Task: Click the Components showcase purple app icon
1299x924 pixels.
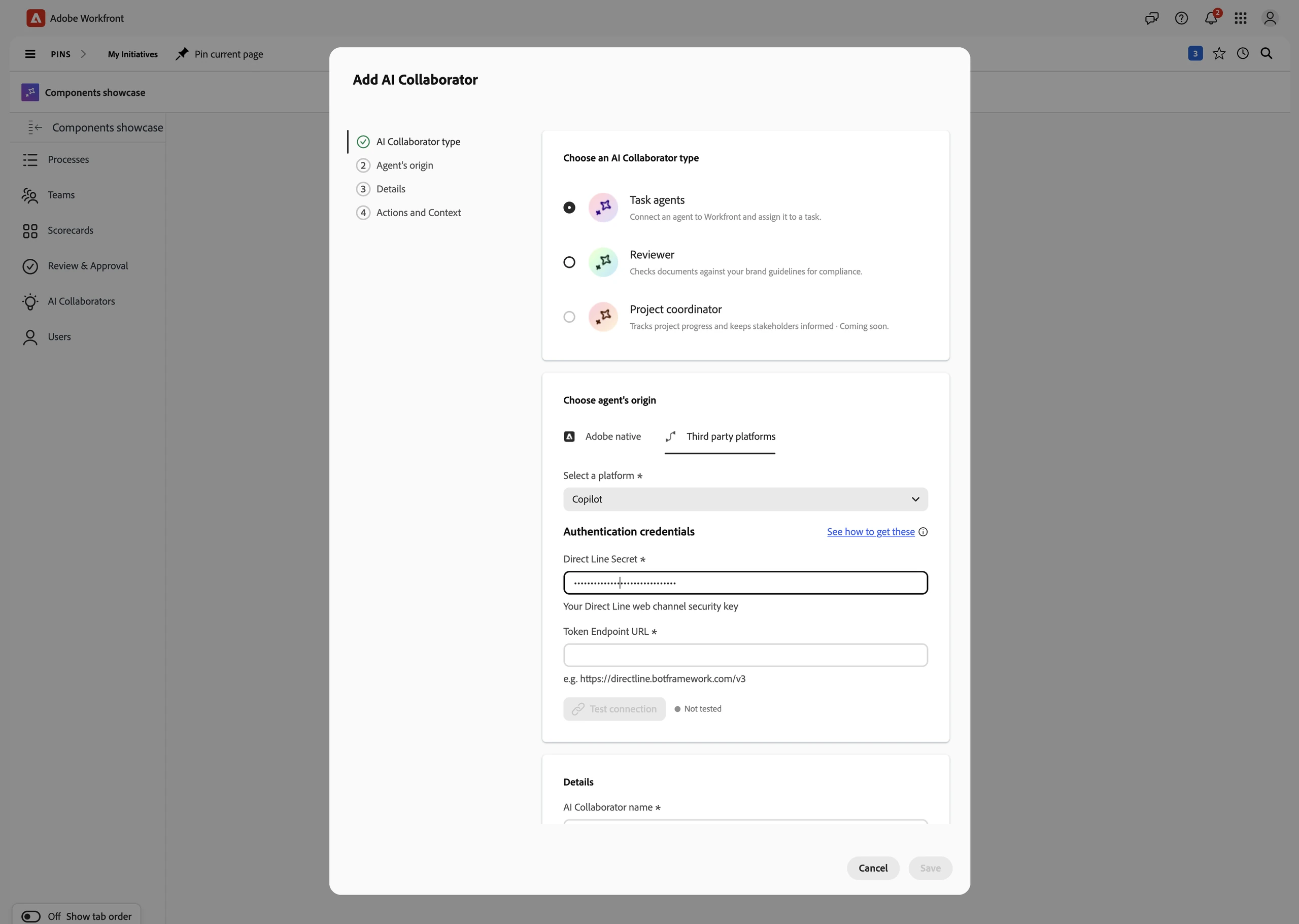Action: 30,92
